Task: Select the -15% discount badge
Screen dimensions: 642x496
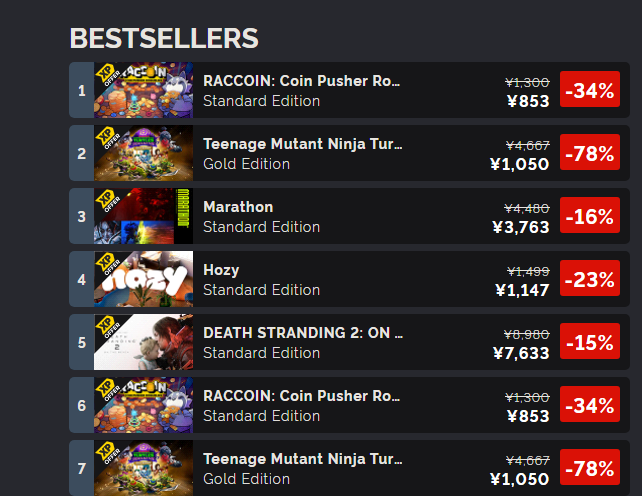Action: [590, 343]
